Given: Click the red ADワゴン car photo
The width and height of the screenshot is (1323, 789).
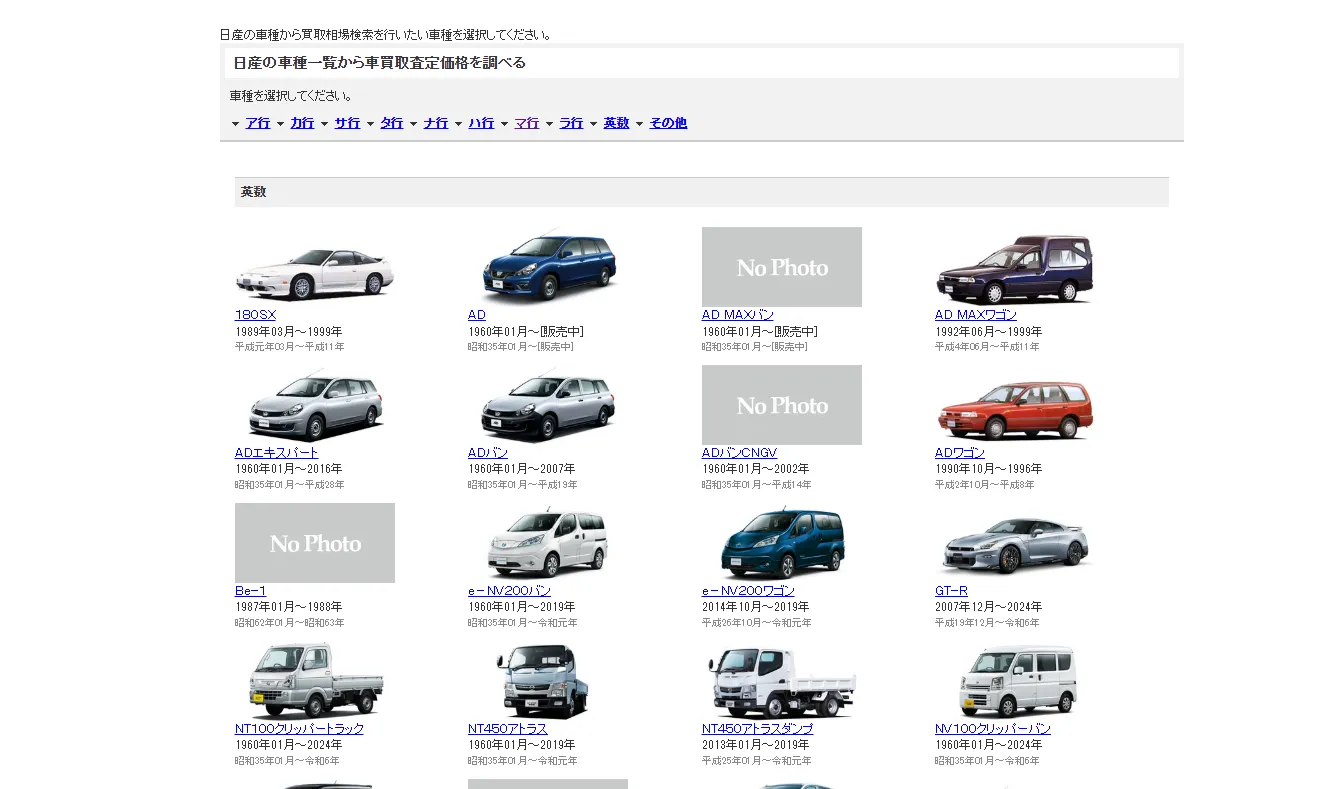Looking at the screenshot, I should pos(1015,406).
